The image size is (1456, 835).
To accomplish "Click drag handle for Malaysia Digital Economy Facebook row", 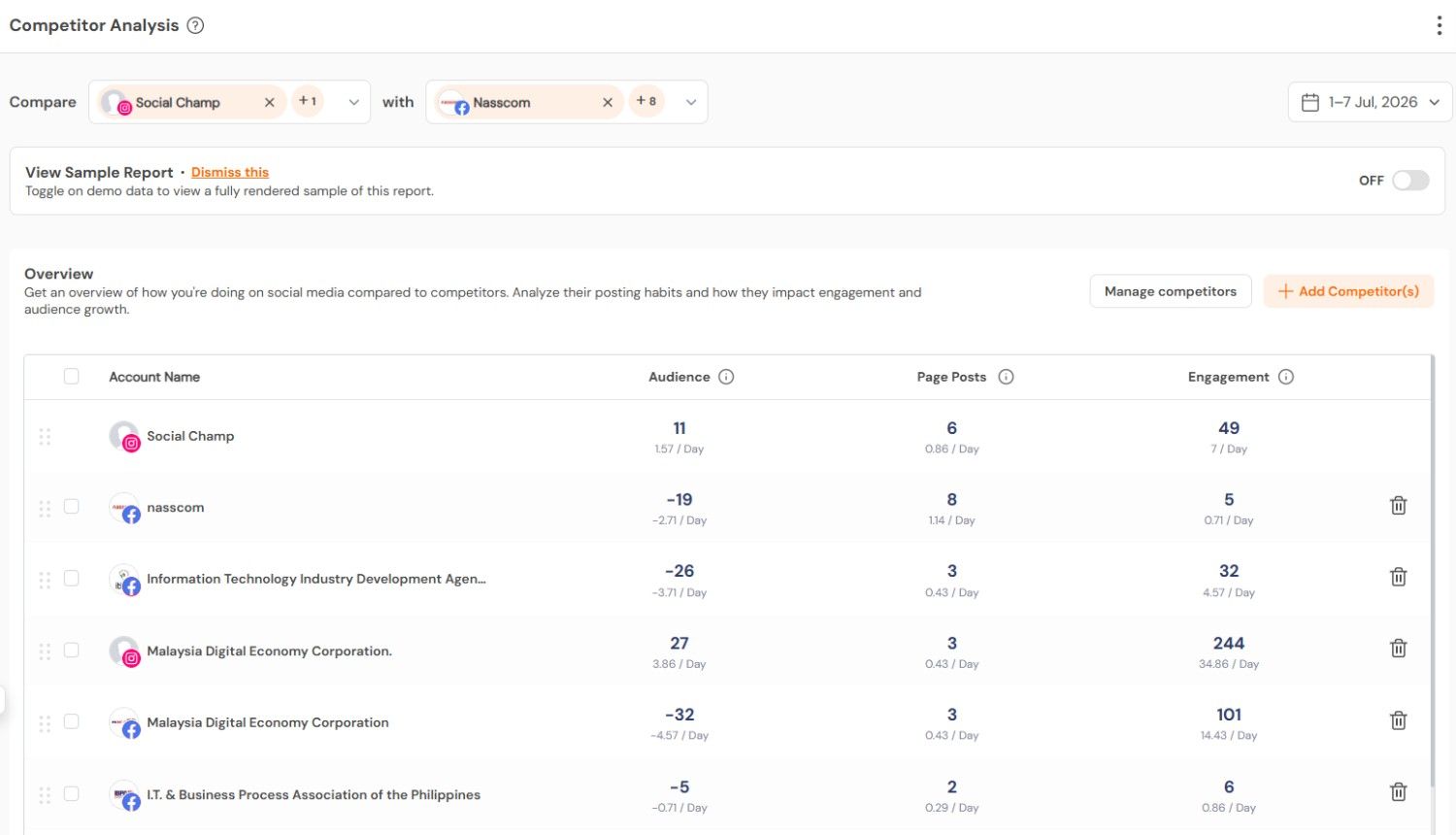I will [45, 724].
